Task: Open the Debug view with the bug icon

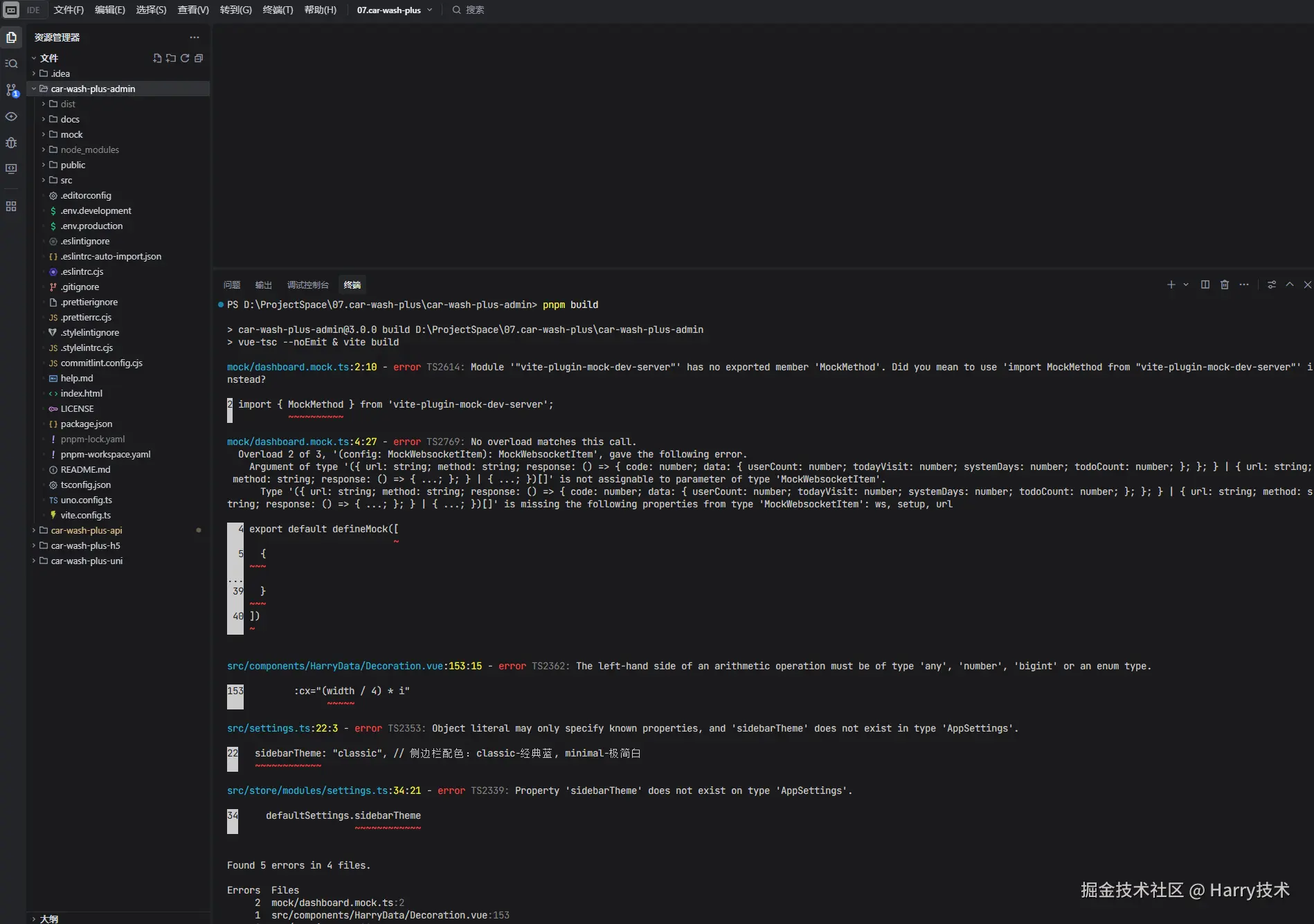Action: (x=11, y=143)
